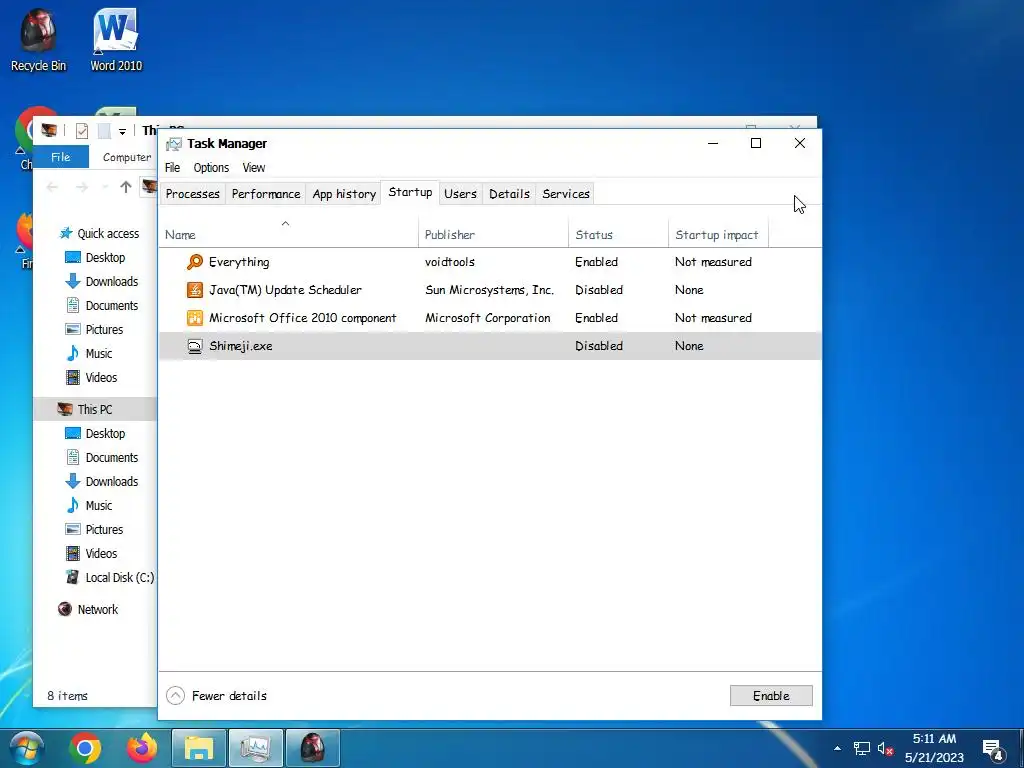
Task: Switch to Task Manager taskbar button
Action: coord(255,748)
